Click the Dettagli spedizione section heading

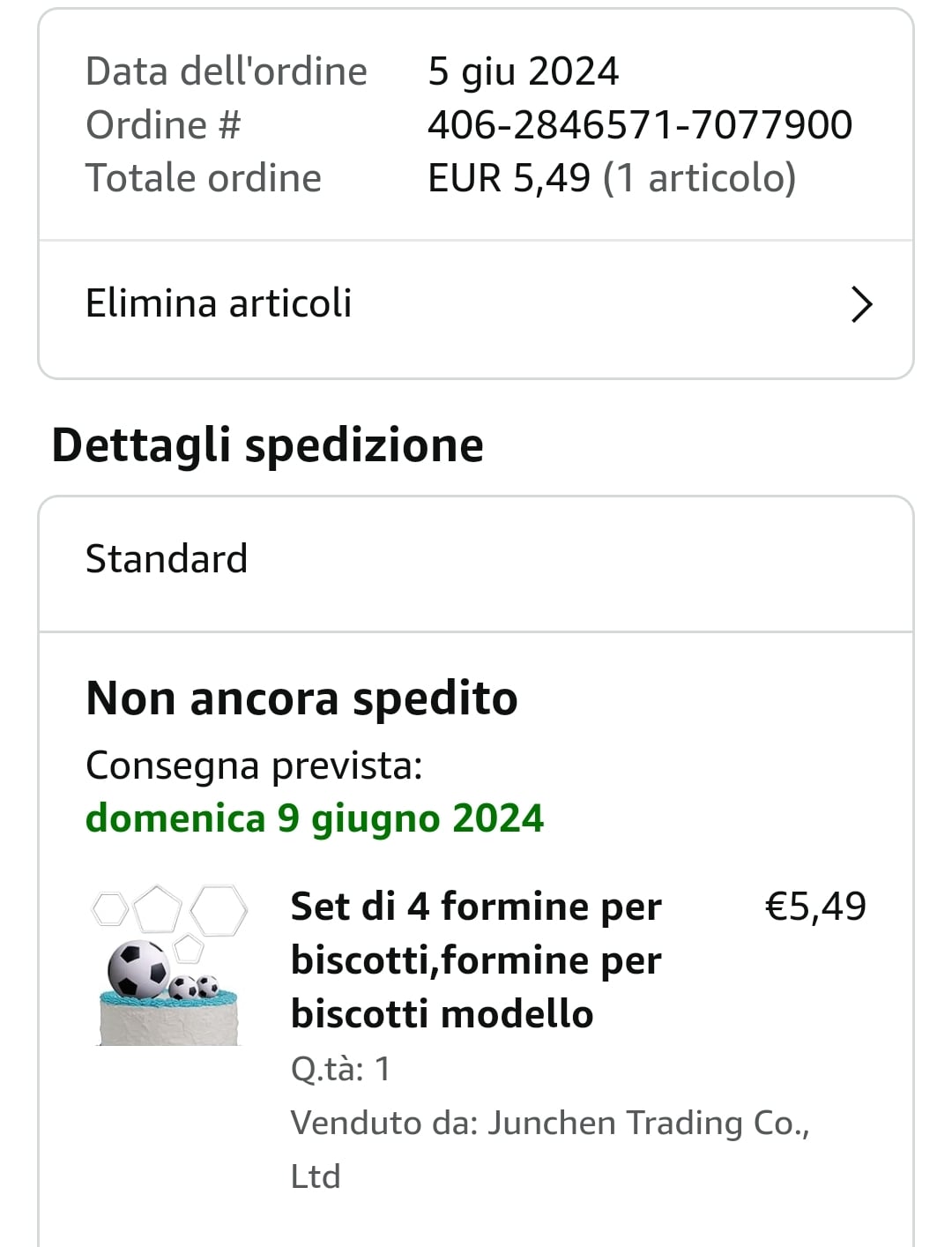tap(267, 444)
